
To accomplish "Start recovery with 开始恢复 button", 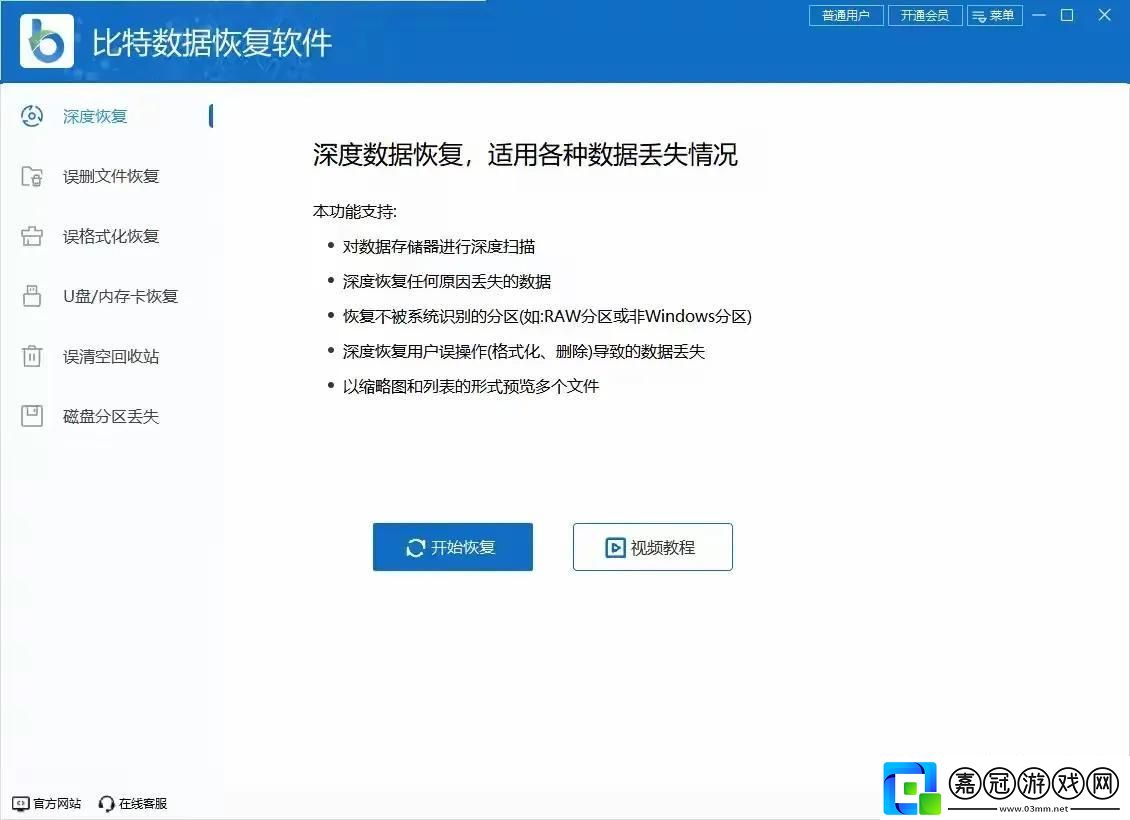I will 453,547.
